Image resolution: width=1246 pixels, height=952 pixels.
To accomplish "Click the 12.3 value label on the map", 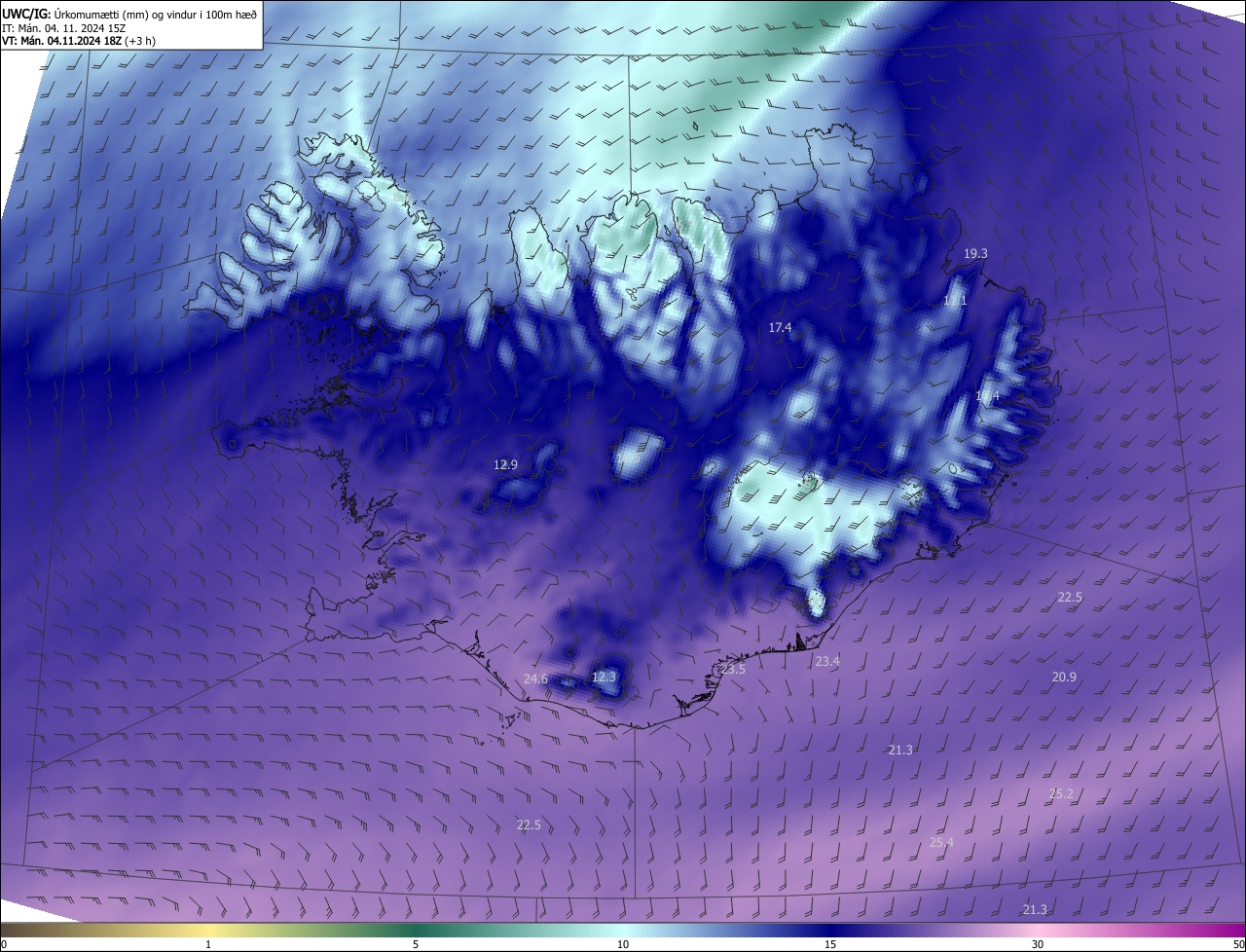I will coord(604,677).
